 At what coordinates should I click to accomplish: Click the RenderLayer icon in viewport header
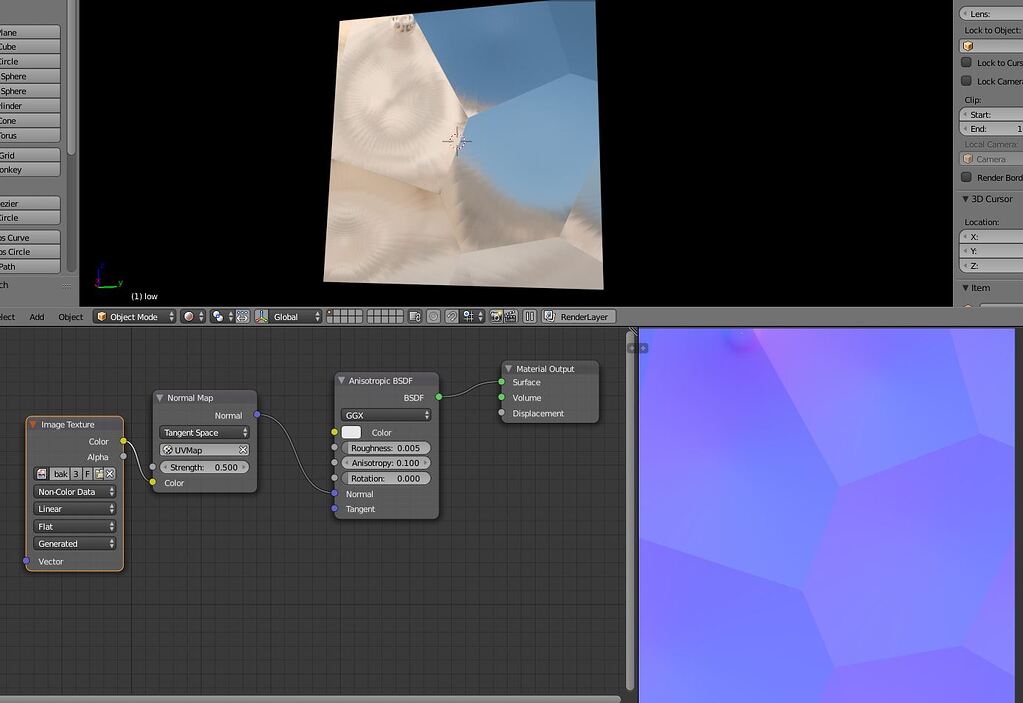(549, 316)
